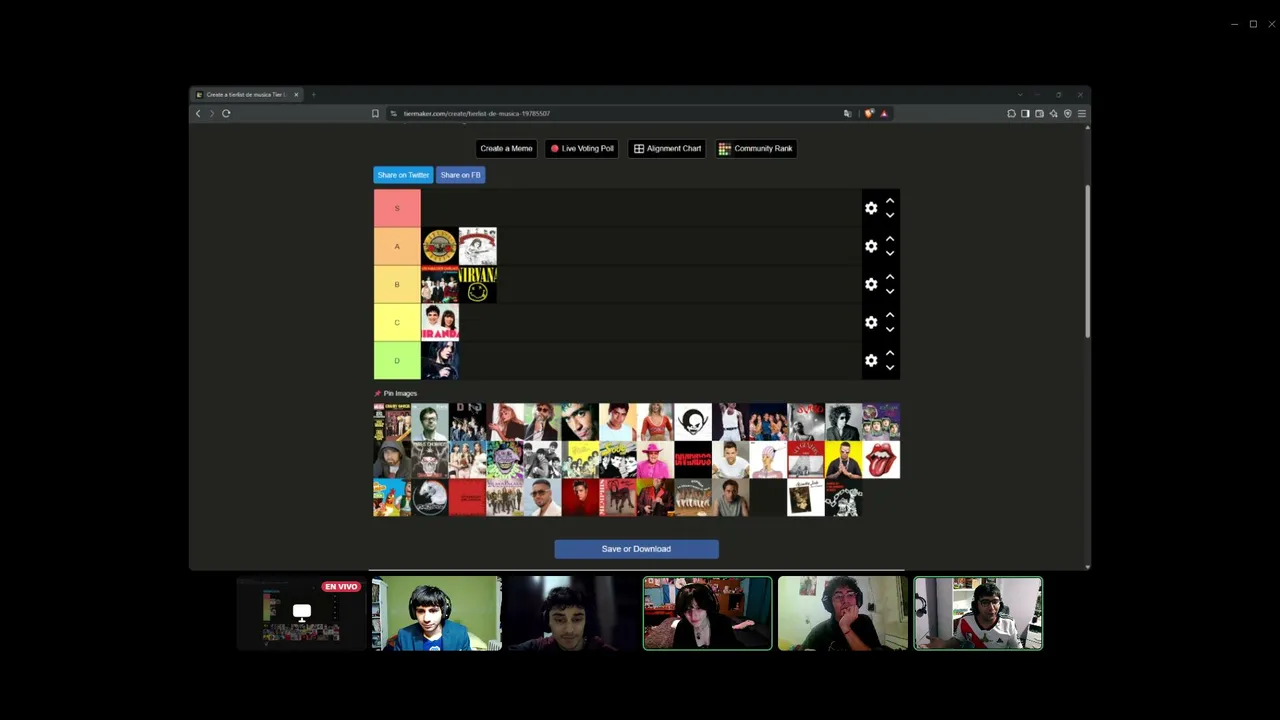
Task: Open a new browser tab
Action: pos(313,95)
